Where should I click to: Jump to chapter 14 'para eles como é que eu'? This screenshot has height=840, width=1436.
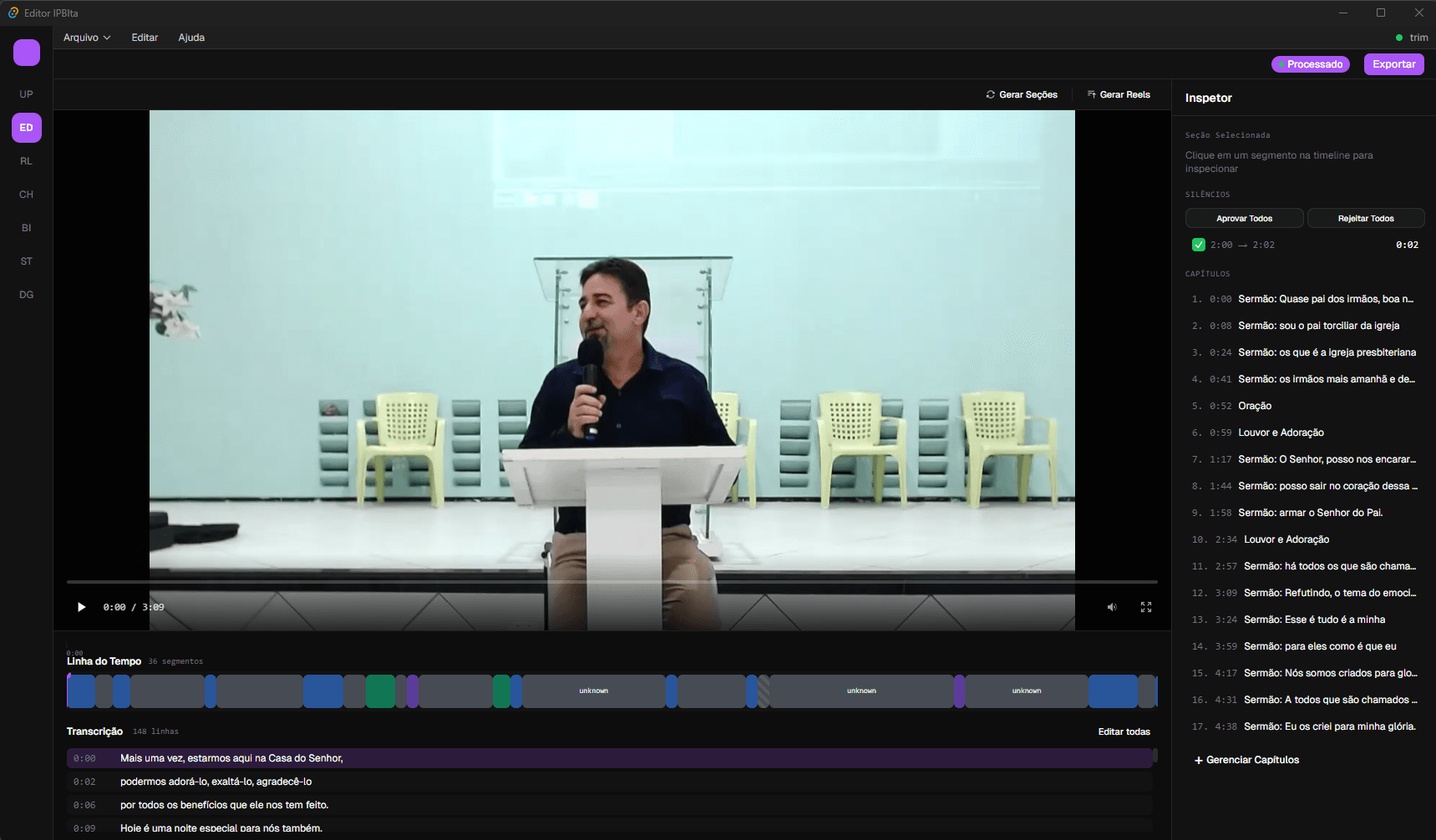tap(1304, 646)
